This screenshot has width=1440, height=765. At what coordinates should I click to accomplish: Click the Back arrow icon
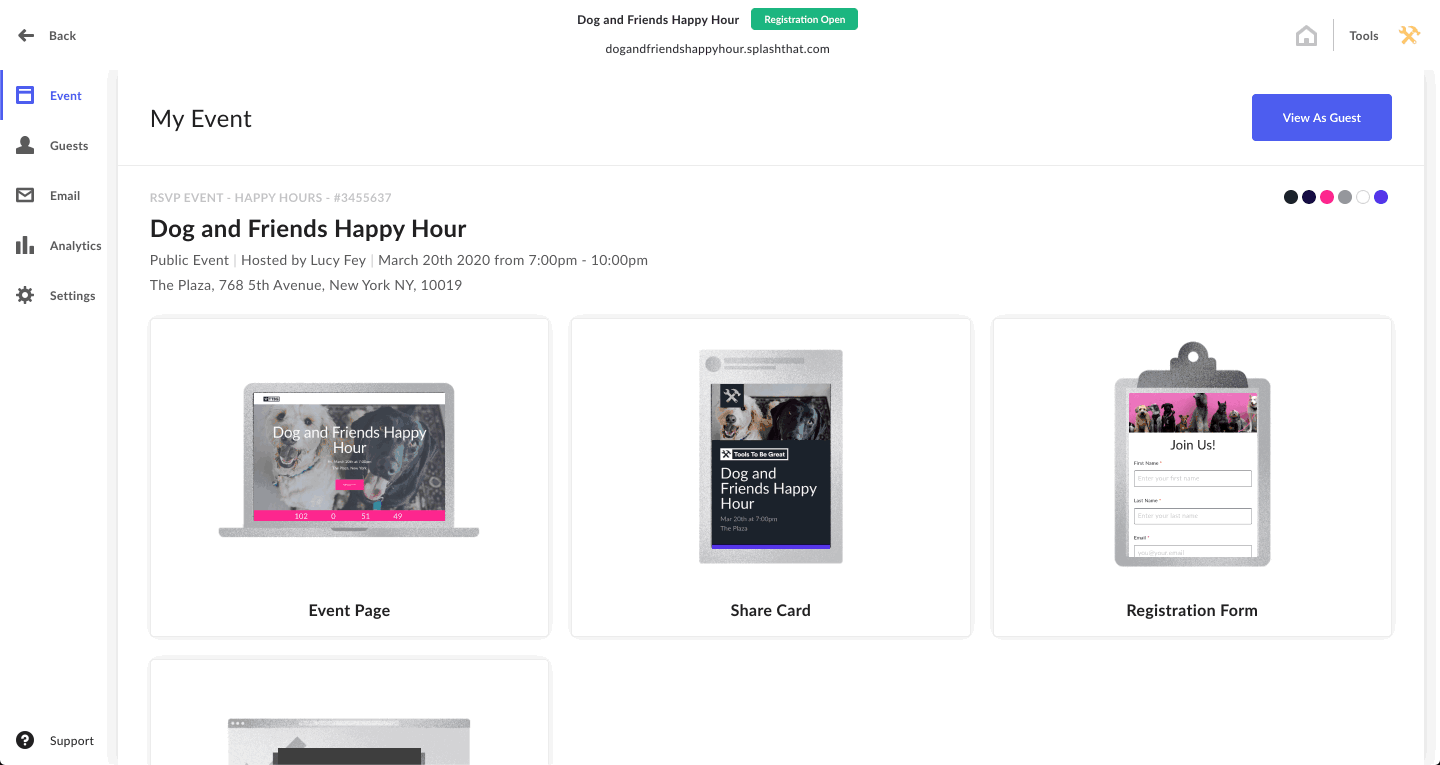tap(26, 35)
